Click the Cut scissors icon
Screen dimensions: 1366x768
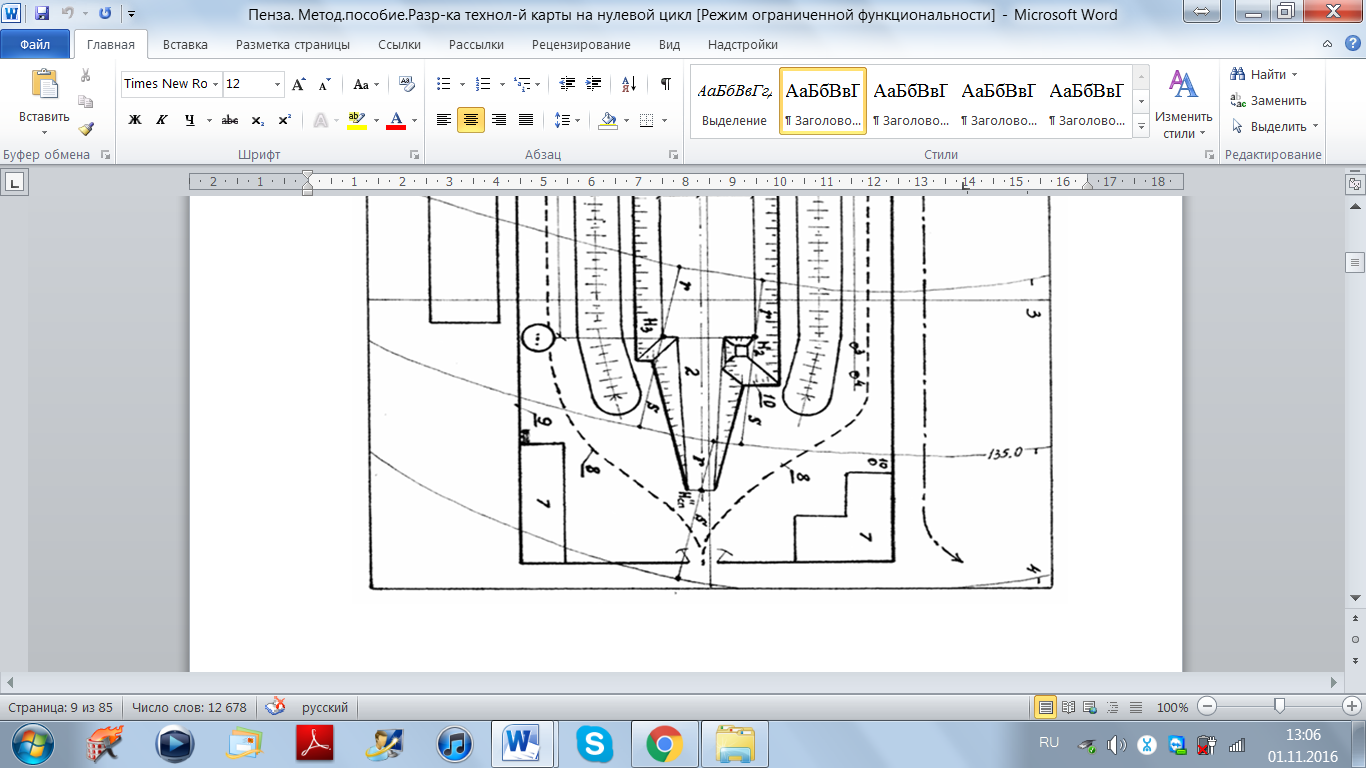pos(86,75)
